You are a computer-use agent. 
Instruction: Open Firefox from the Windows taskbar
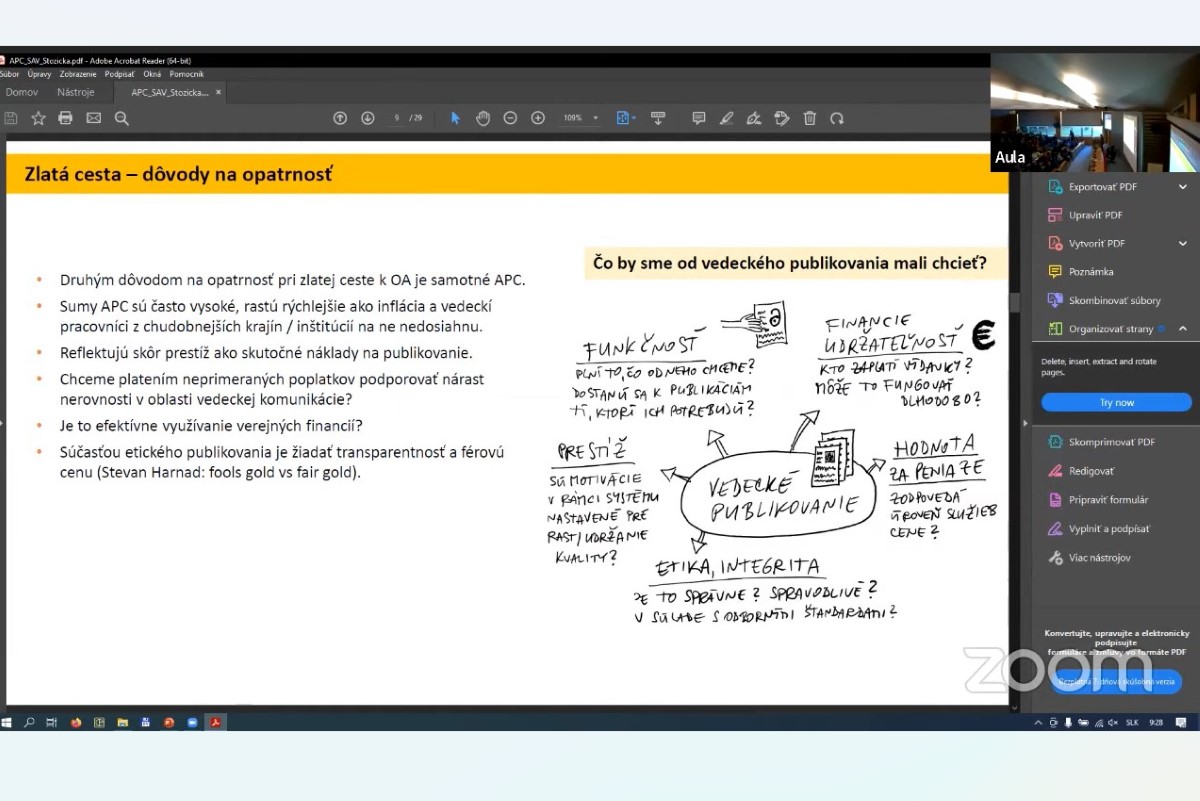point(76,722)
